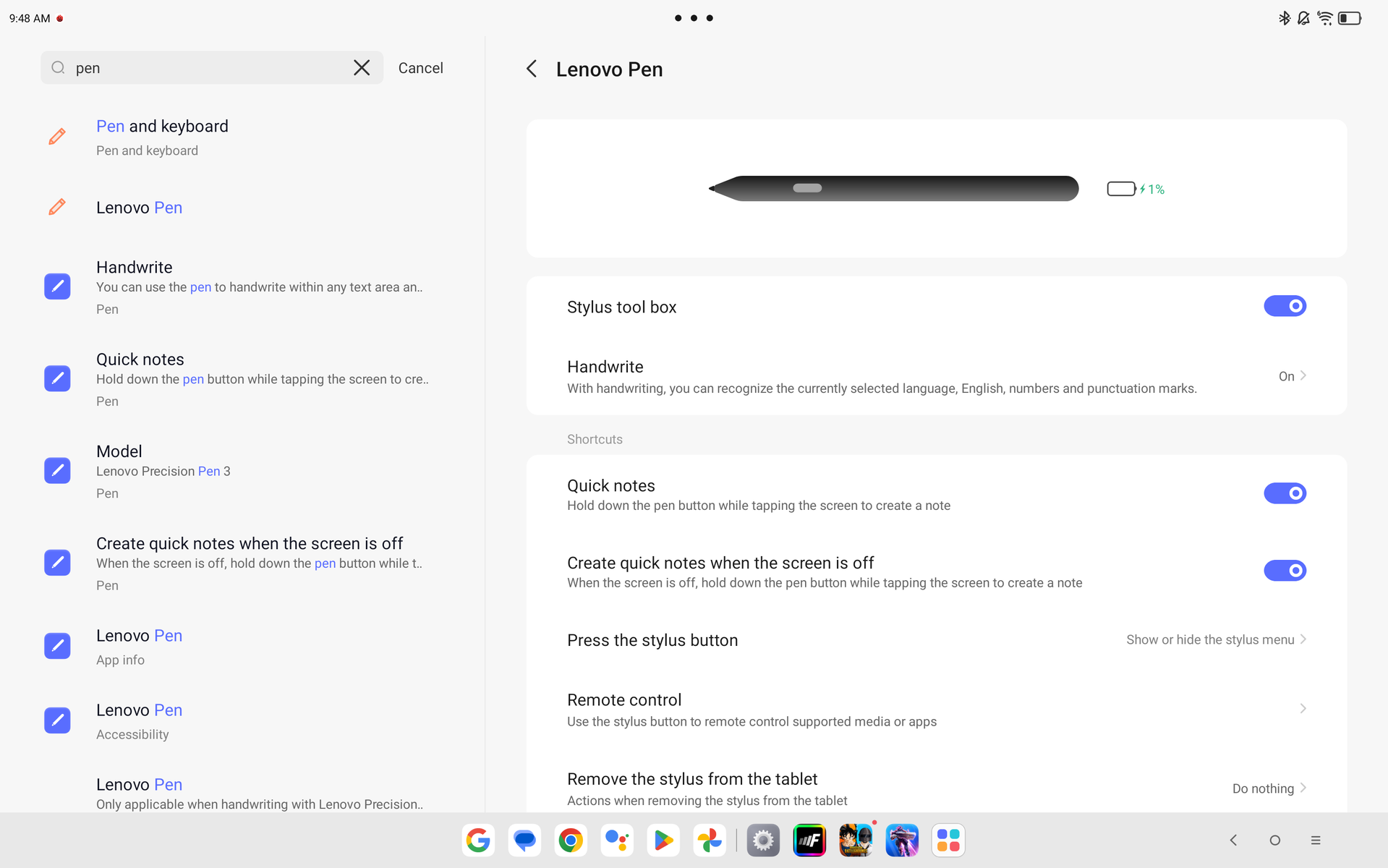Select the Model Lenovo Precision Pen 3 result
This screenshot has width=1388, height=868.
coord(242,471)
